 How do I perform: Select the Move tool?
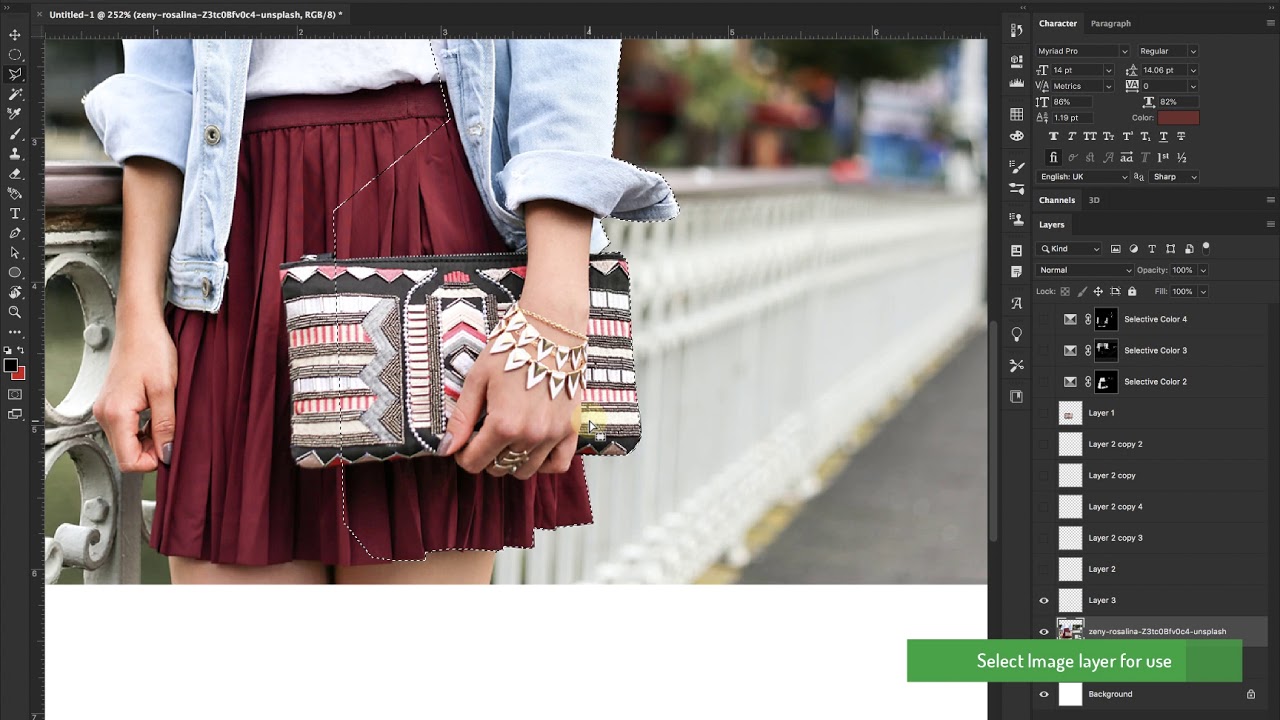click(x=15, y=35)
